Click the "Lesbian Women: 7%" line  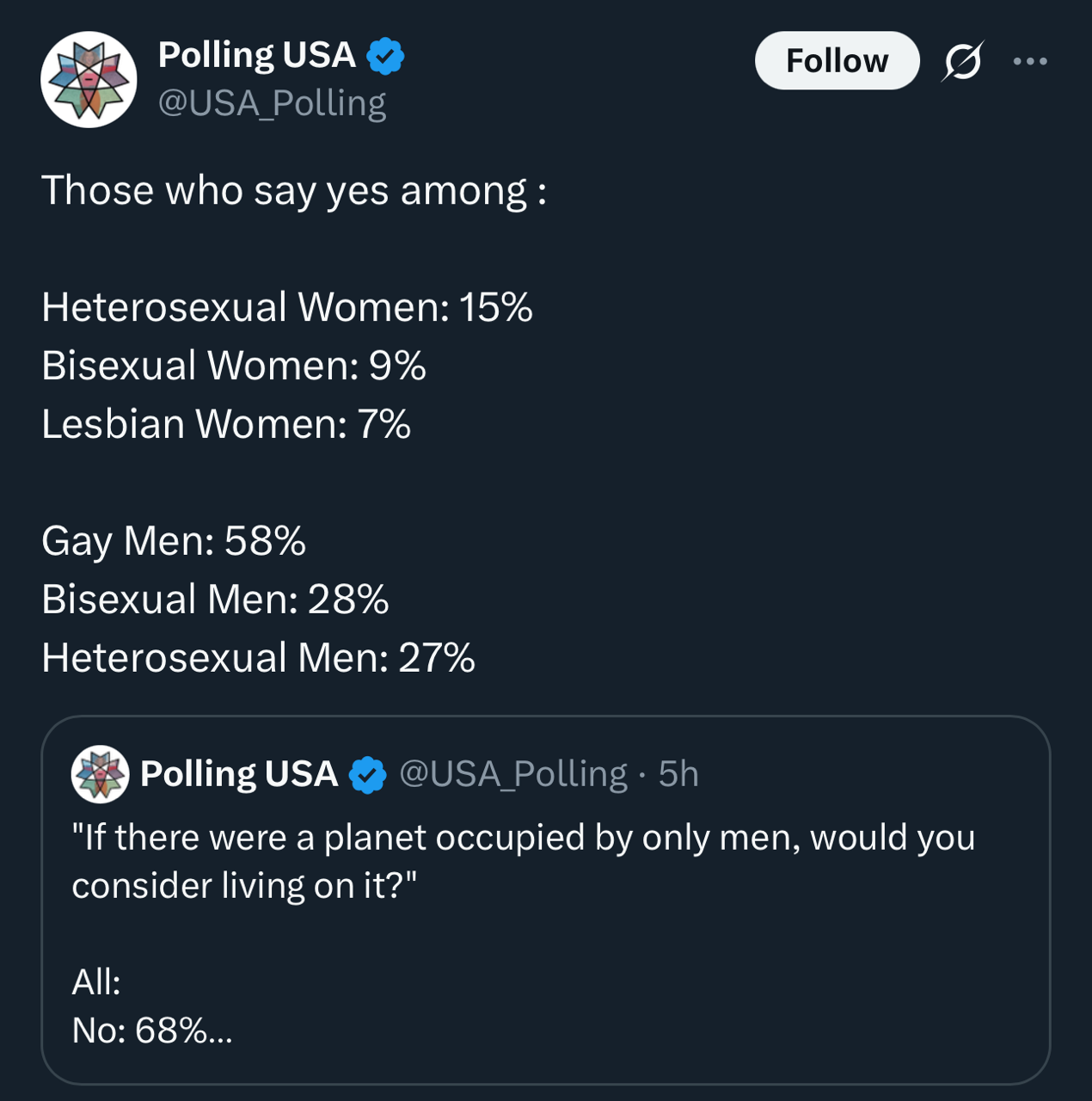tap(226, 424)
